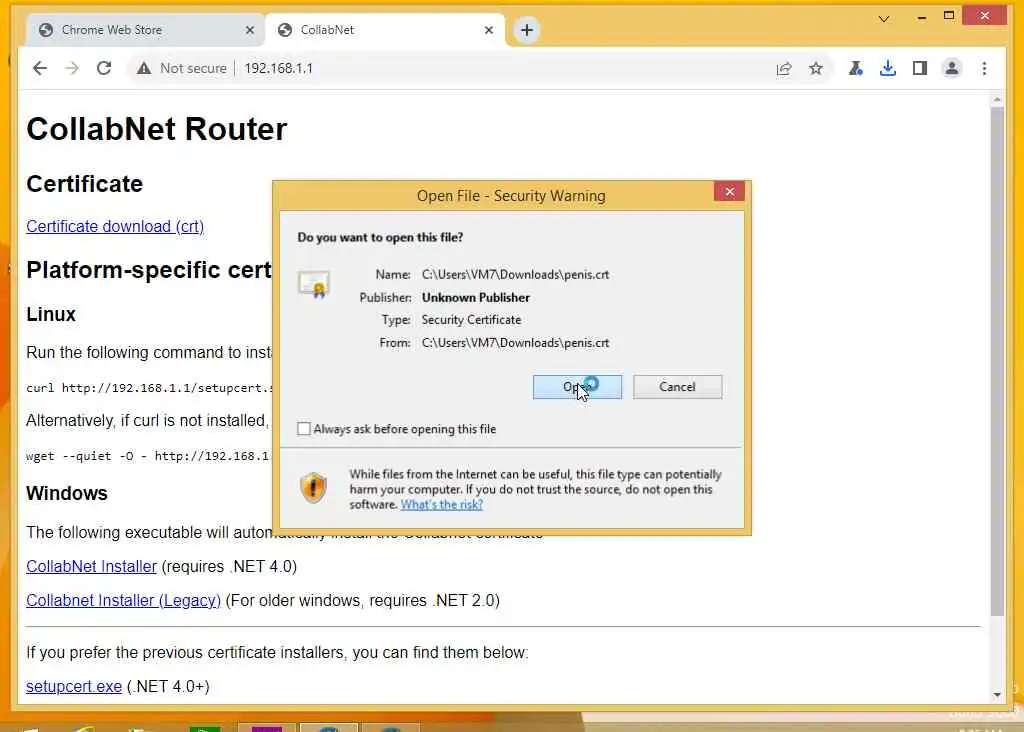Click the Open File - Security Warning title
The image size is (1024, 732).
(511, 196)
